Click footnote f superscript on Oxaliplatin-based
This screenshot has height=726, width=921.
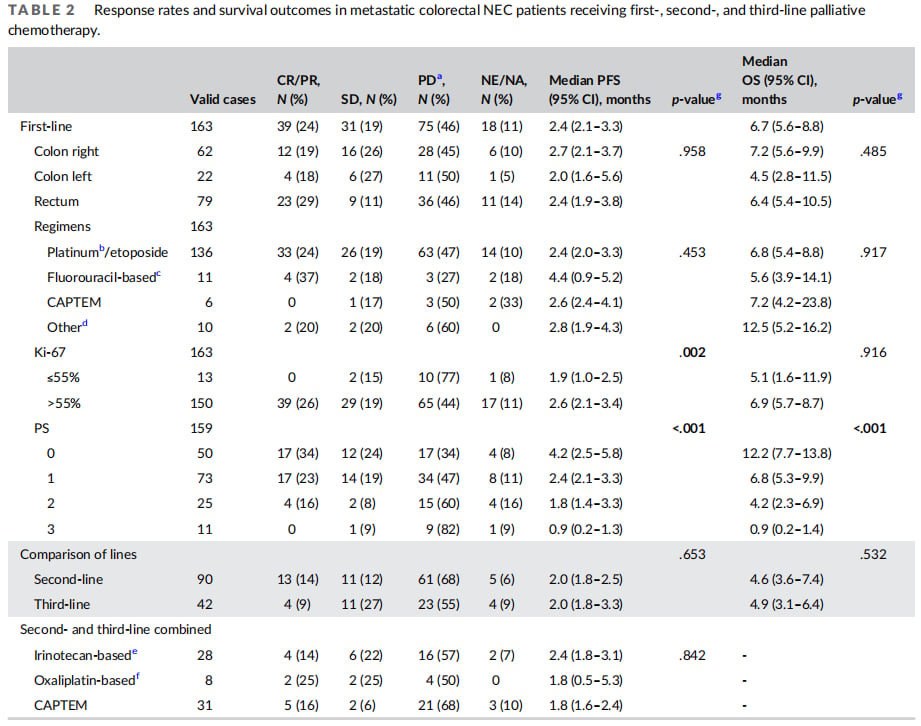coord(138,675)
